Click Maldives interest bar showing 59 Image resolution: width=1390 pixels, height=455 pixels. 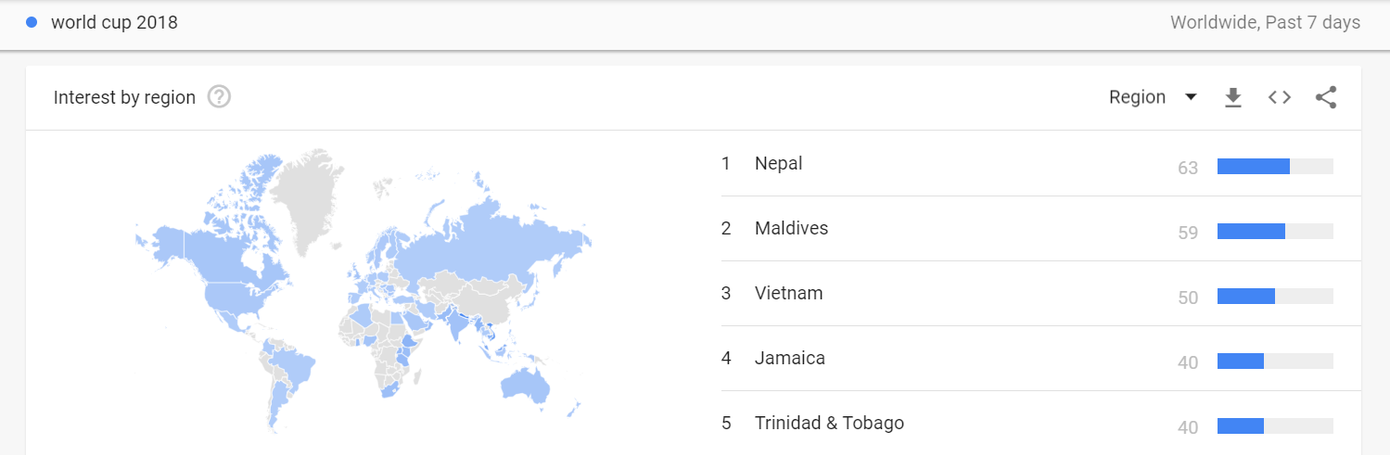tap(1275, 231)
